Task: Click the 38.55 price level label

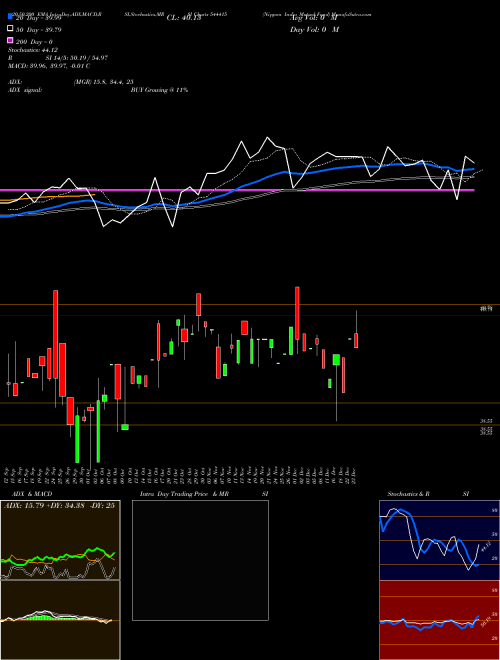Action: point(486,420)
